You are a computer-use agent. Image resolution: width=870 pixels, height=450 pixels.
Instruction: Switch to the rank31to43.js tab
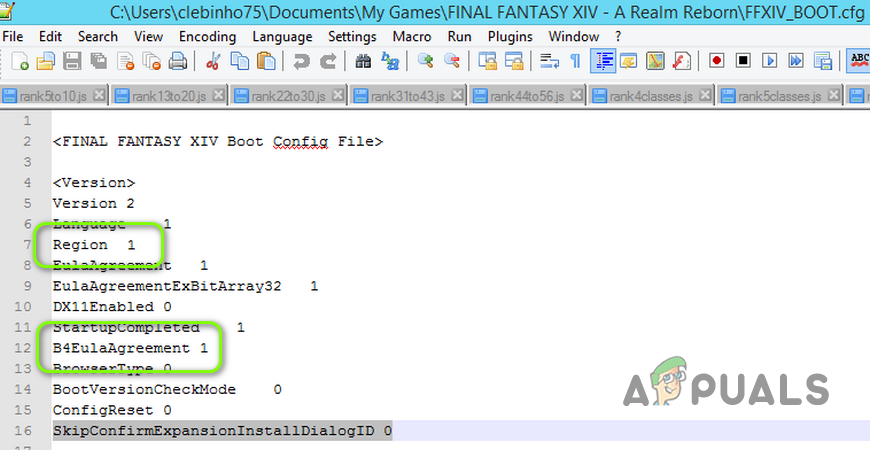pos(408,96)
